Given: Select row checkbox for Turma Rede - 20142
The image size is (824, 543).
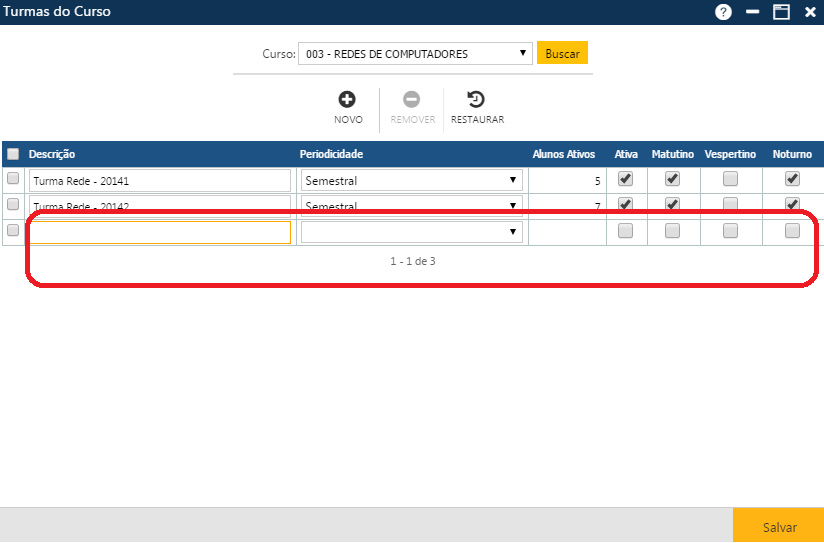Looking at the screenshot, I should (x=13, y=204).
